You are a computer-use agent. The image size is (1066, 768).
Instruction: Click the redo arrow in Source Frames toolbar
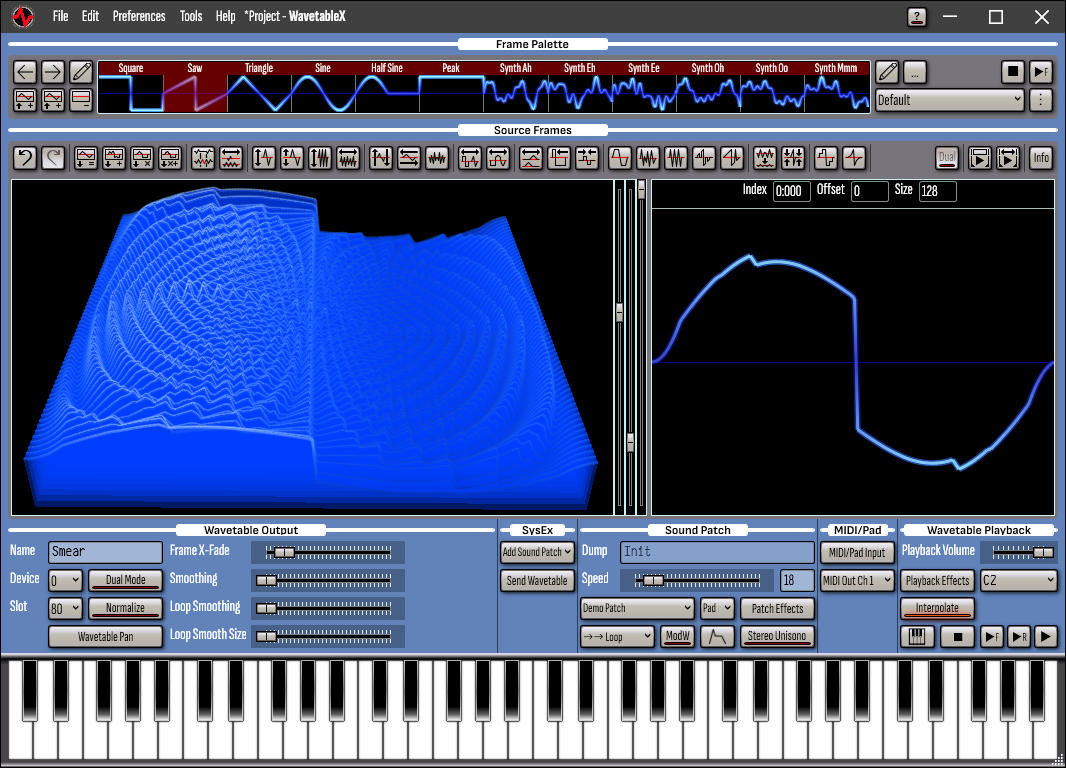click(53, 158)
